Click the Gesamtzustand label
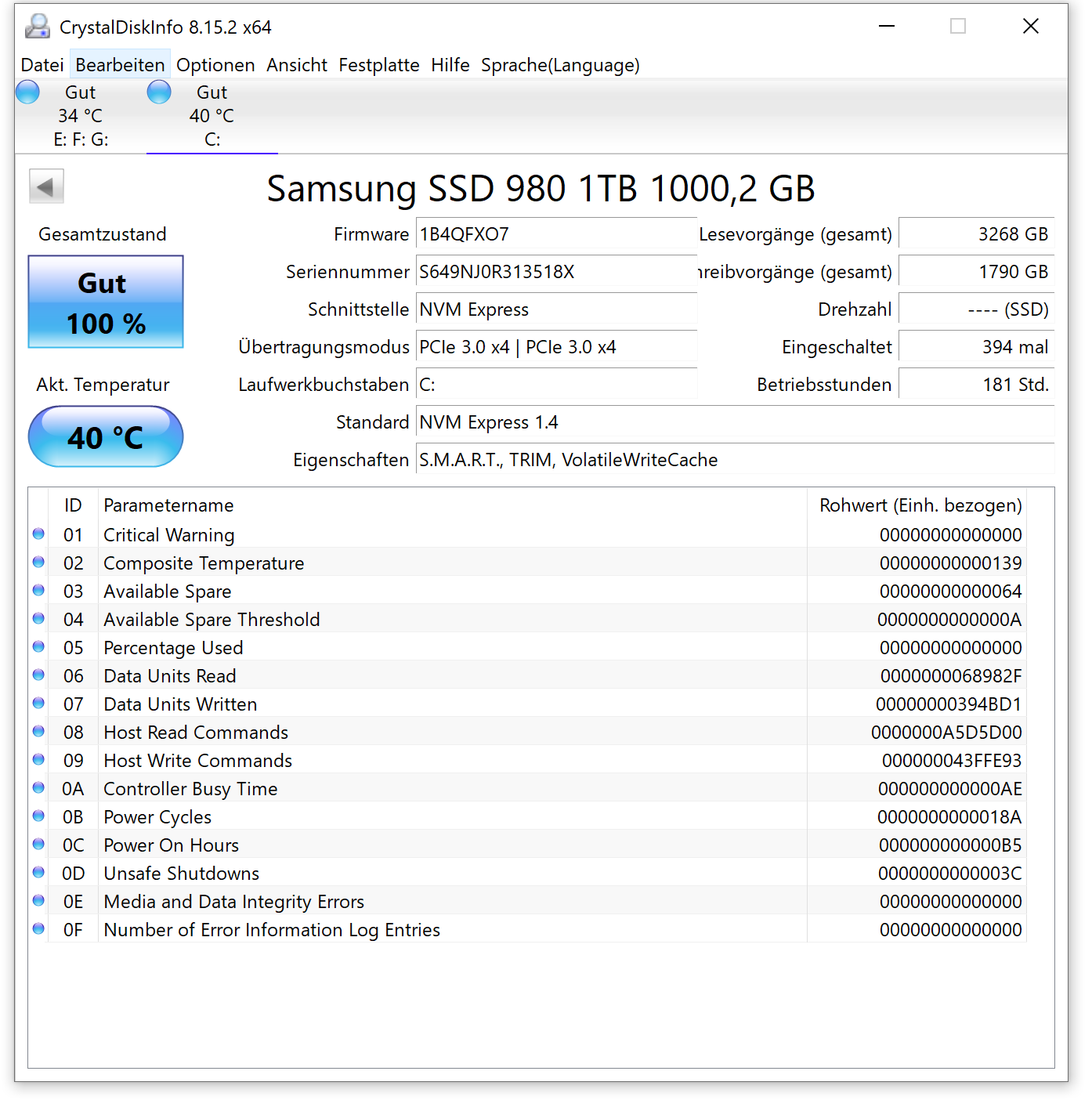 [x=103, y=234]
